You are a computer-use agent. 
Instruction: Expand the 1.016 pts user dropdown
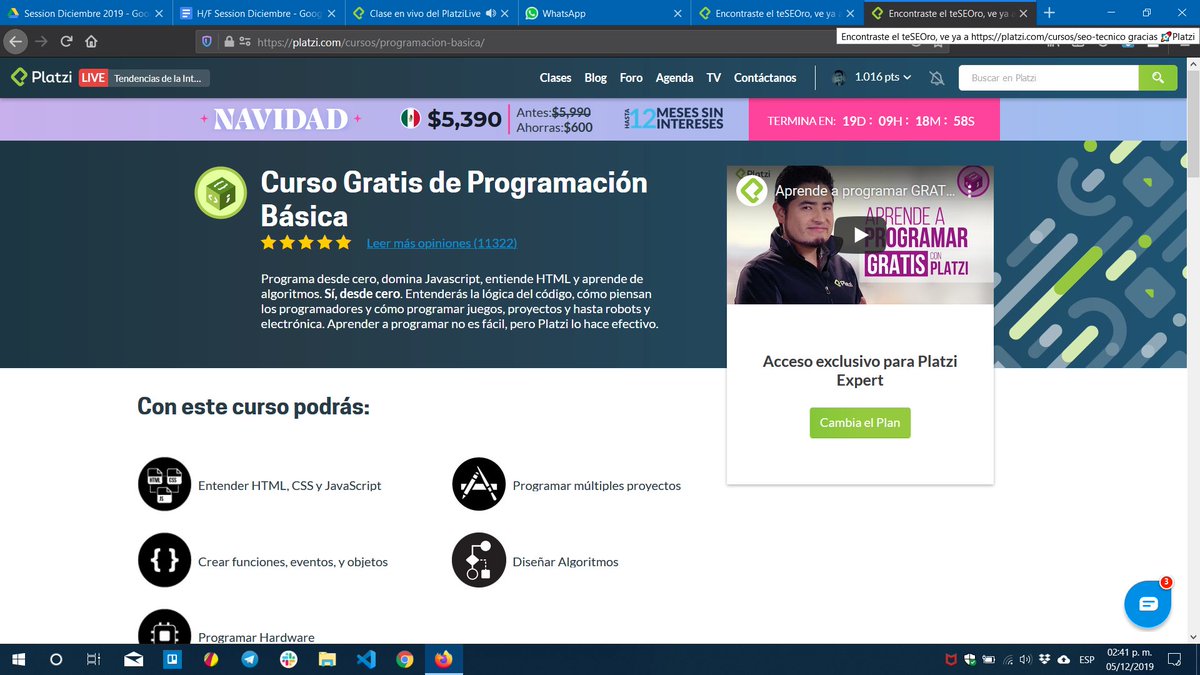pos(883,77)
